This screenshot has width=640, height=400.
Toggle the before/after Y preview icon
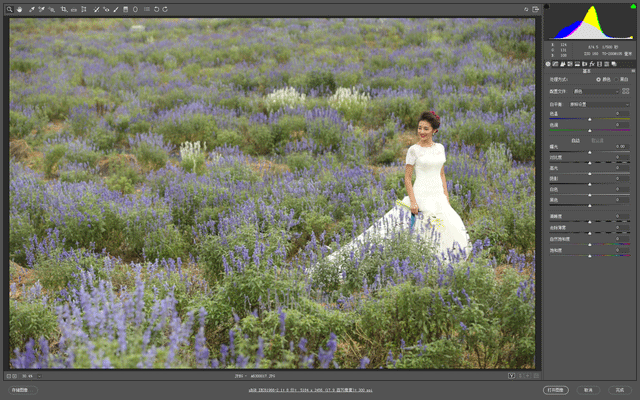(511, 376)
